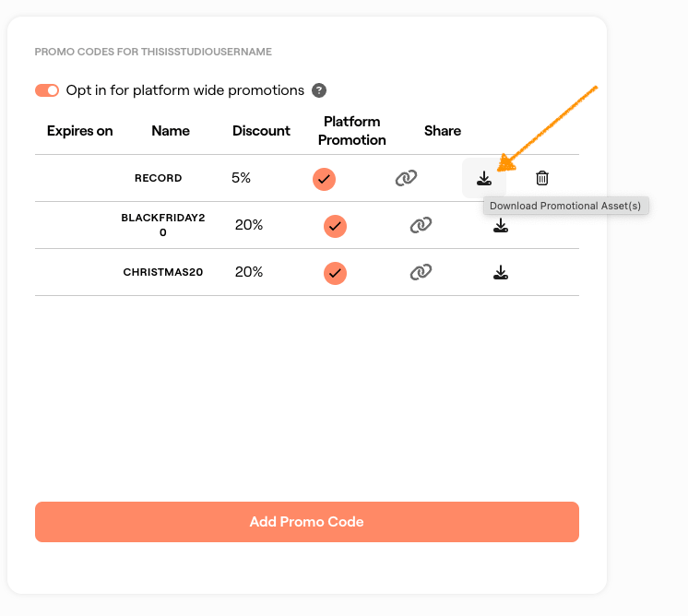Screen dimensions: 688x616
Task: Copy share link for RECORD code
Action: (x=406, y=178)
